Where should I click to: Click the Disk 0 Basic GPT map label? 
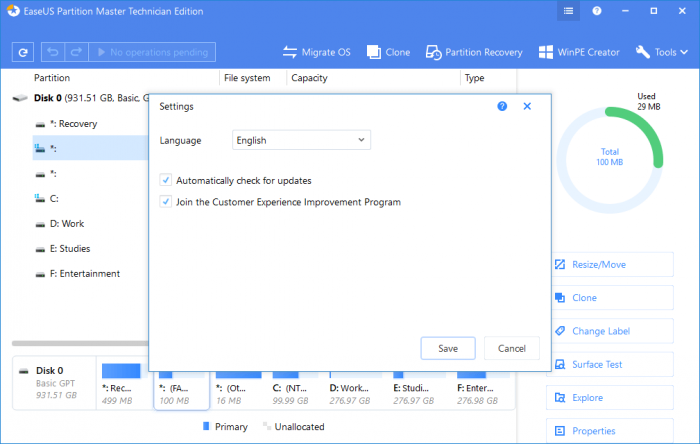coord(54,383)
